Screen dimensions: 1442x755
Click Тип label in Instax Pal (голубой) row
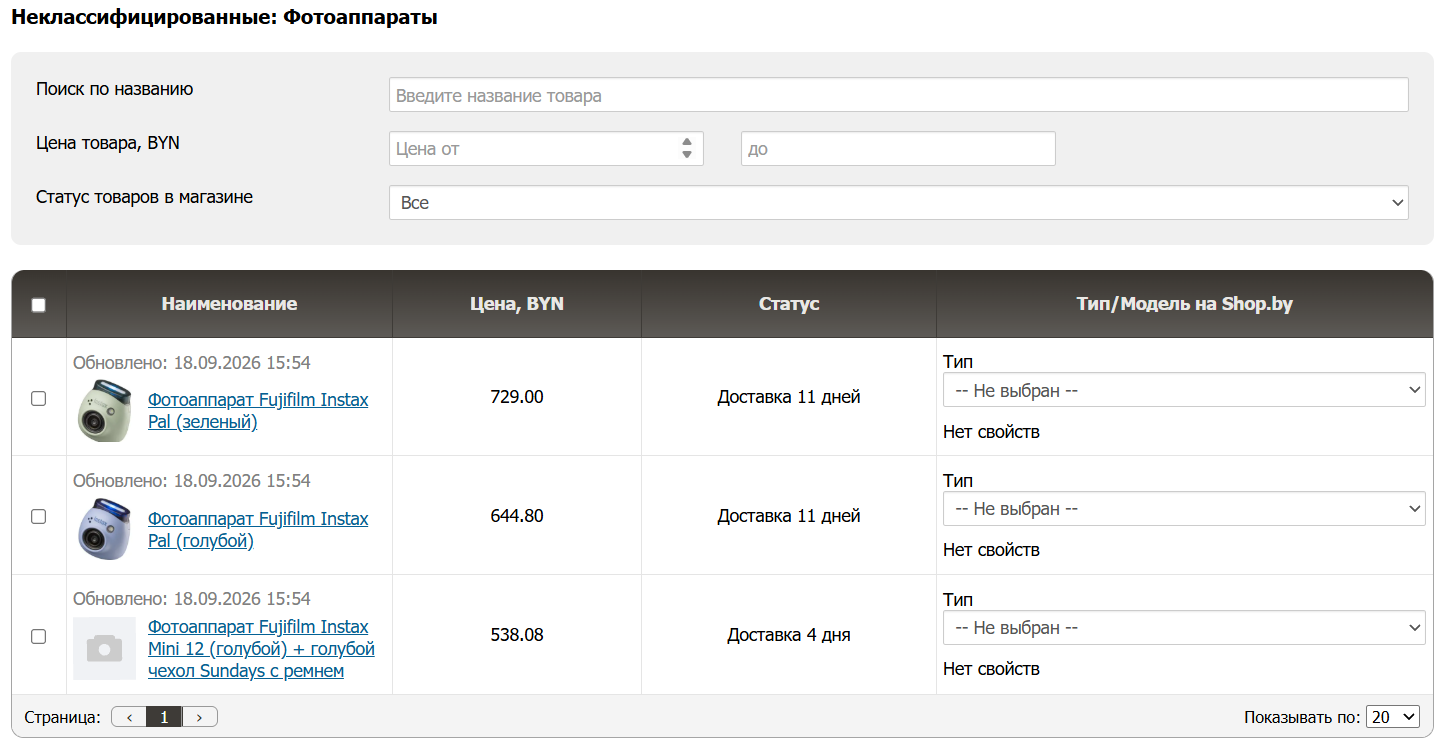pos(958,480)
